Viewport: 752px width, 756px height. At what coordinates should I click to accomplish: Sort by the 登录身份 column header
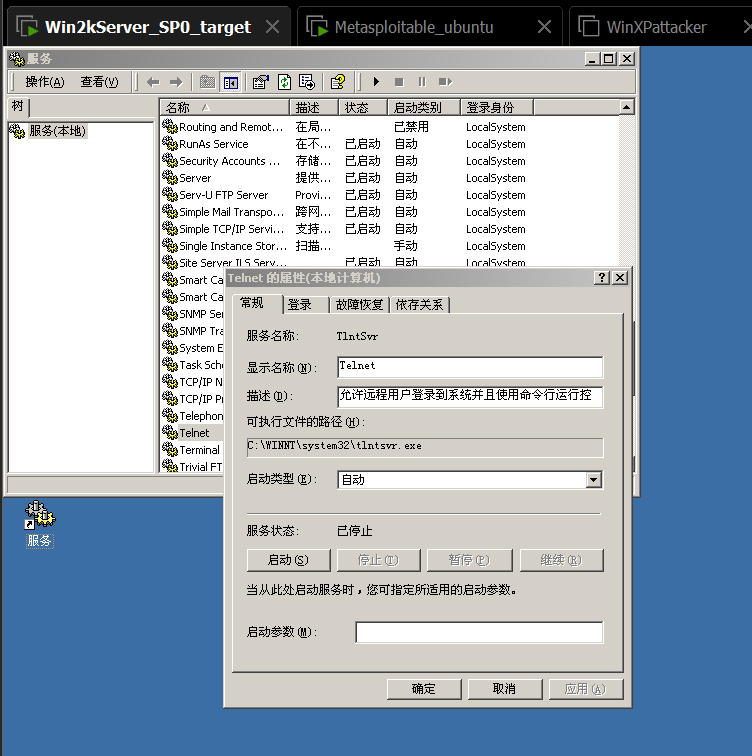497,108
